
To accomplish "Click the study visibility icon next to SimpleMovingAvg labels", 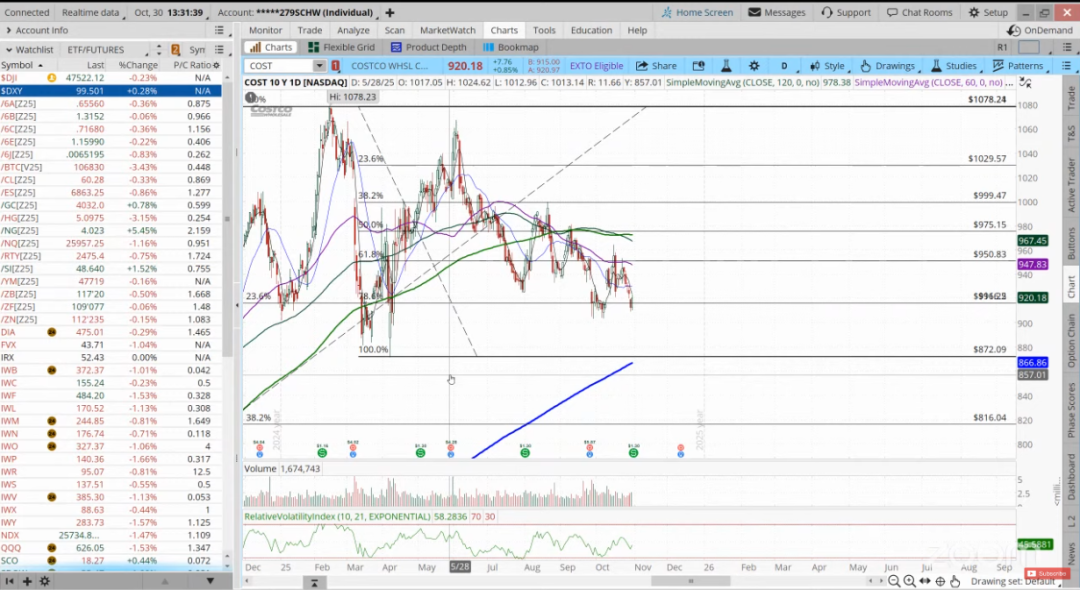I will tap(1026, 83).
